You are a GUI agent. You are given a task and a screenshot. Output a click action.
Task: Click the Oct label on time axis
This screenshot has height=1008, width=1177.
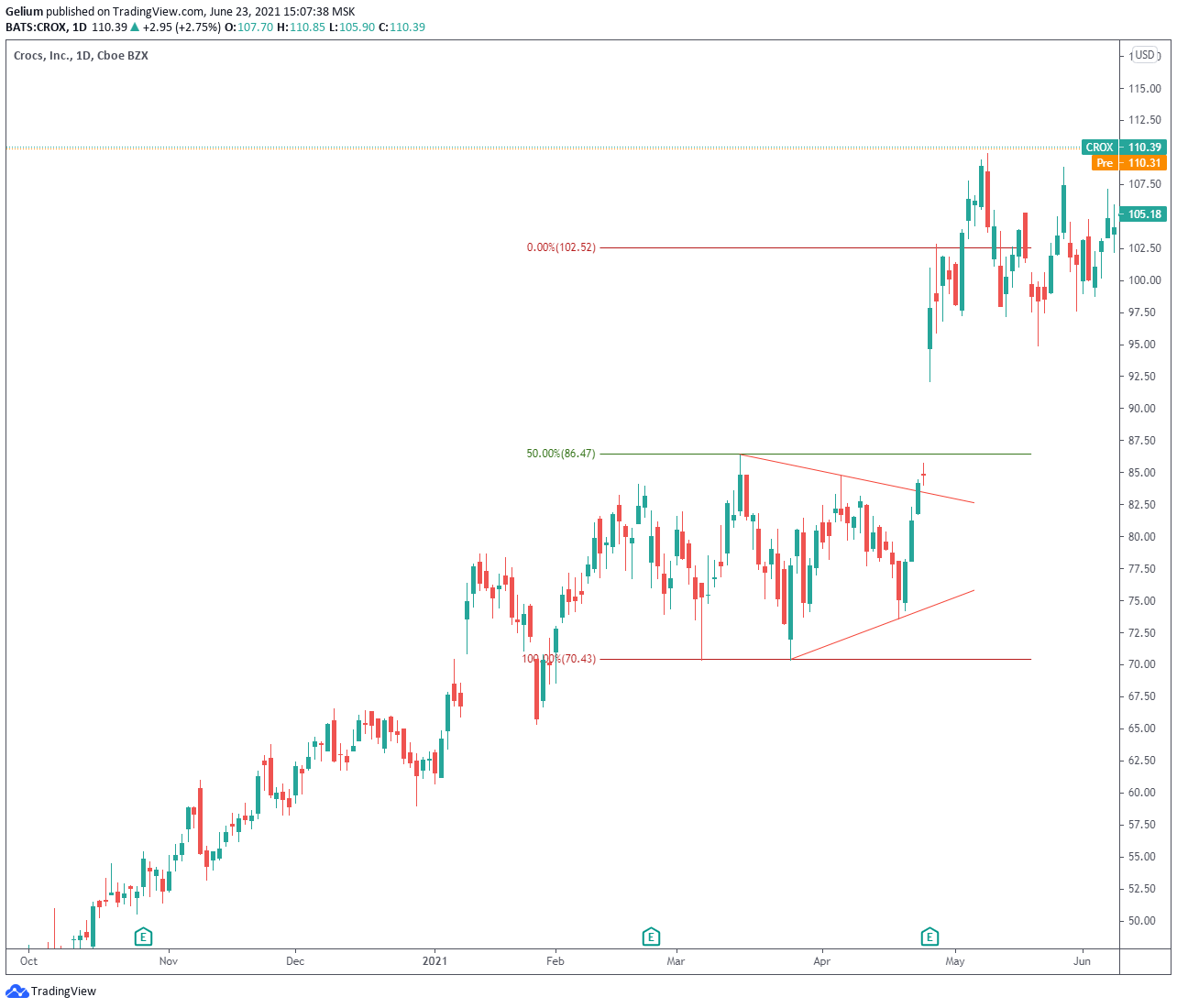tap(28, 961)
